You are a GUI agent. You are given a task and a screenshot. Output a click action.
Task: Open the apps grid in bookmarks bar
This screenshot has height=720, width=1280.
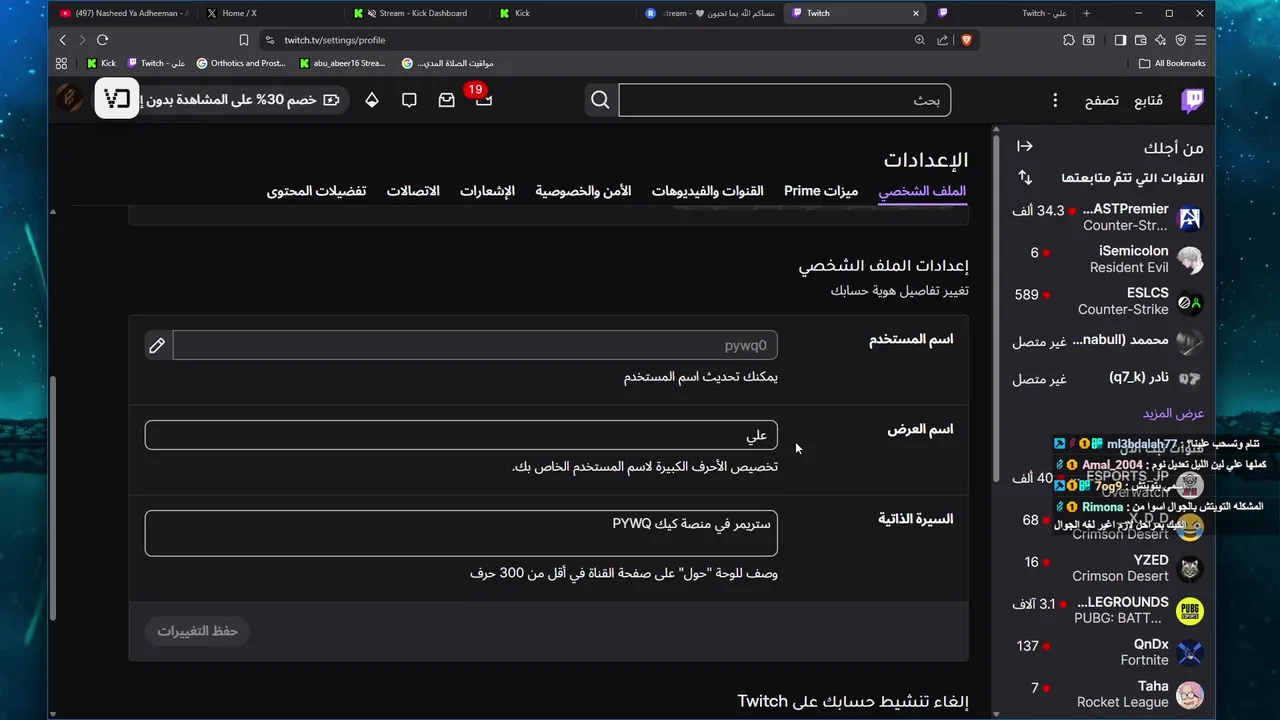pyautogui.click(x=61, y=63)
